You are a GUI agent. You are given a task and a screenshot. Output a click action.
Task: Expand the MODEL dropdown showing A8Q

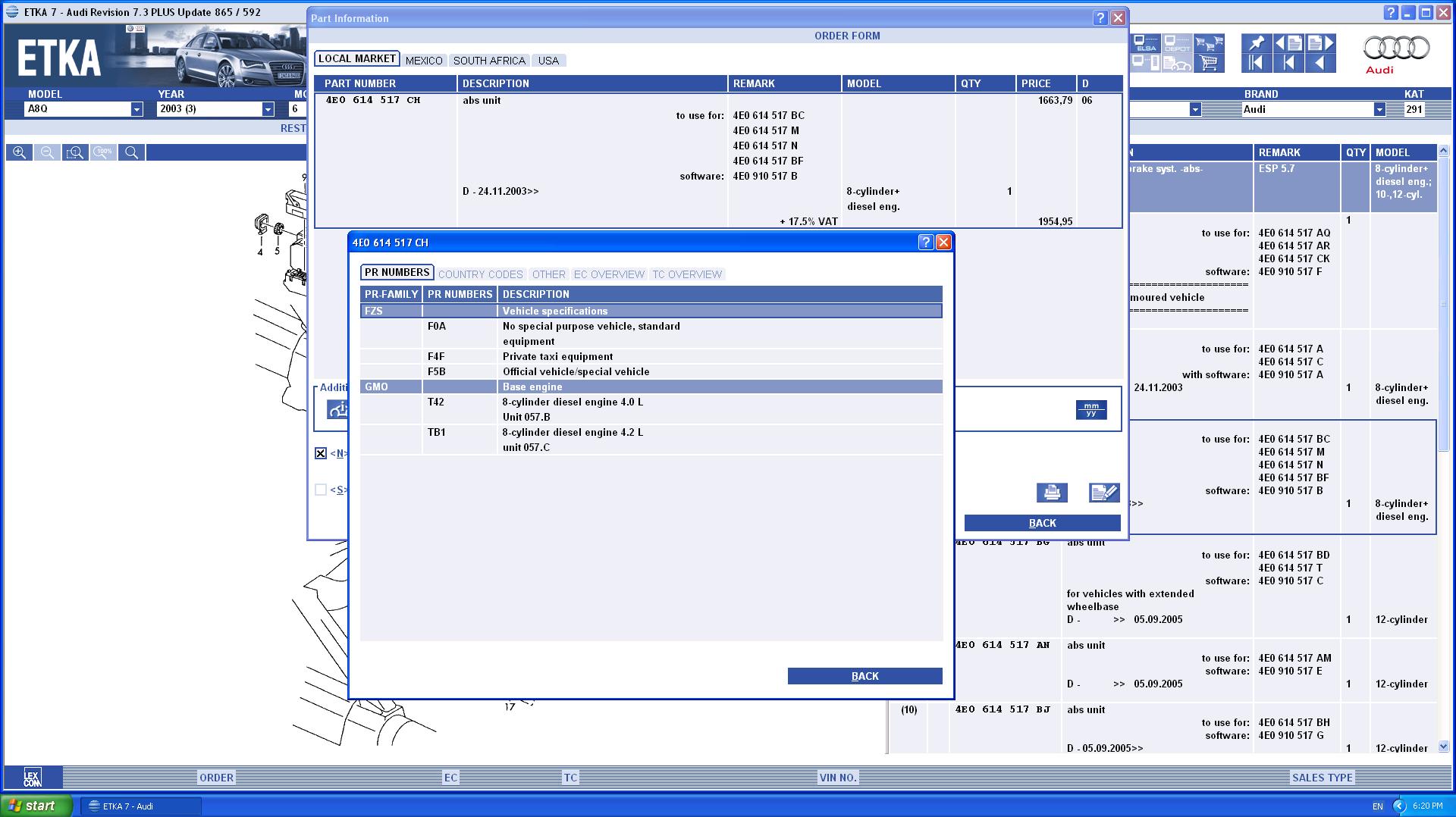[x=136, y=109]
